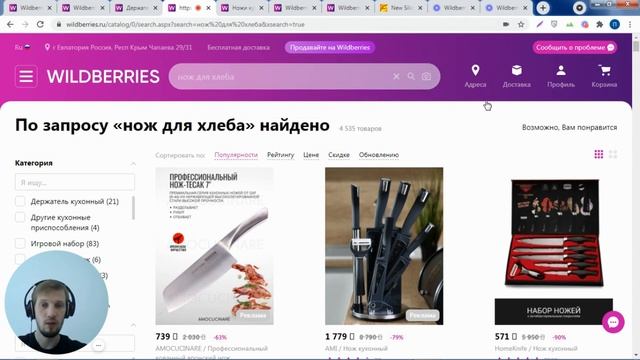Sort results by Цене

pos(311,155)
